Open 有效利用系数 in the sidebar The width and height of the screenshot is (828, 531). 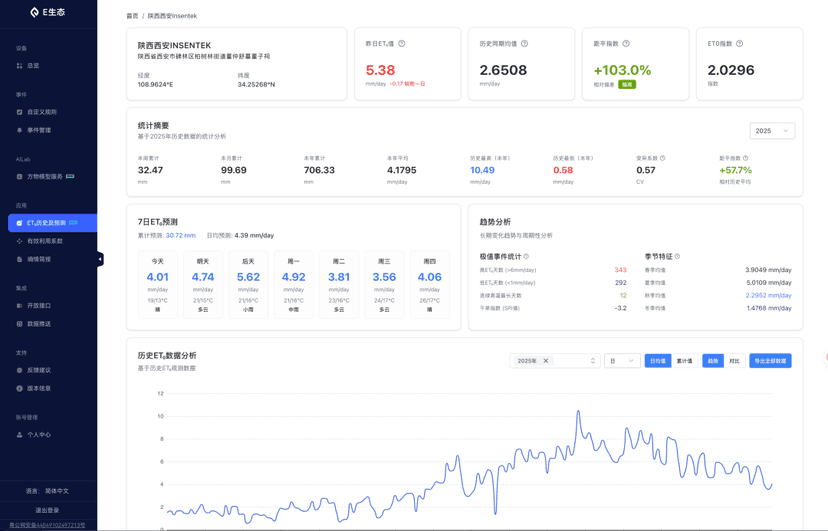coord(45,241)
